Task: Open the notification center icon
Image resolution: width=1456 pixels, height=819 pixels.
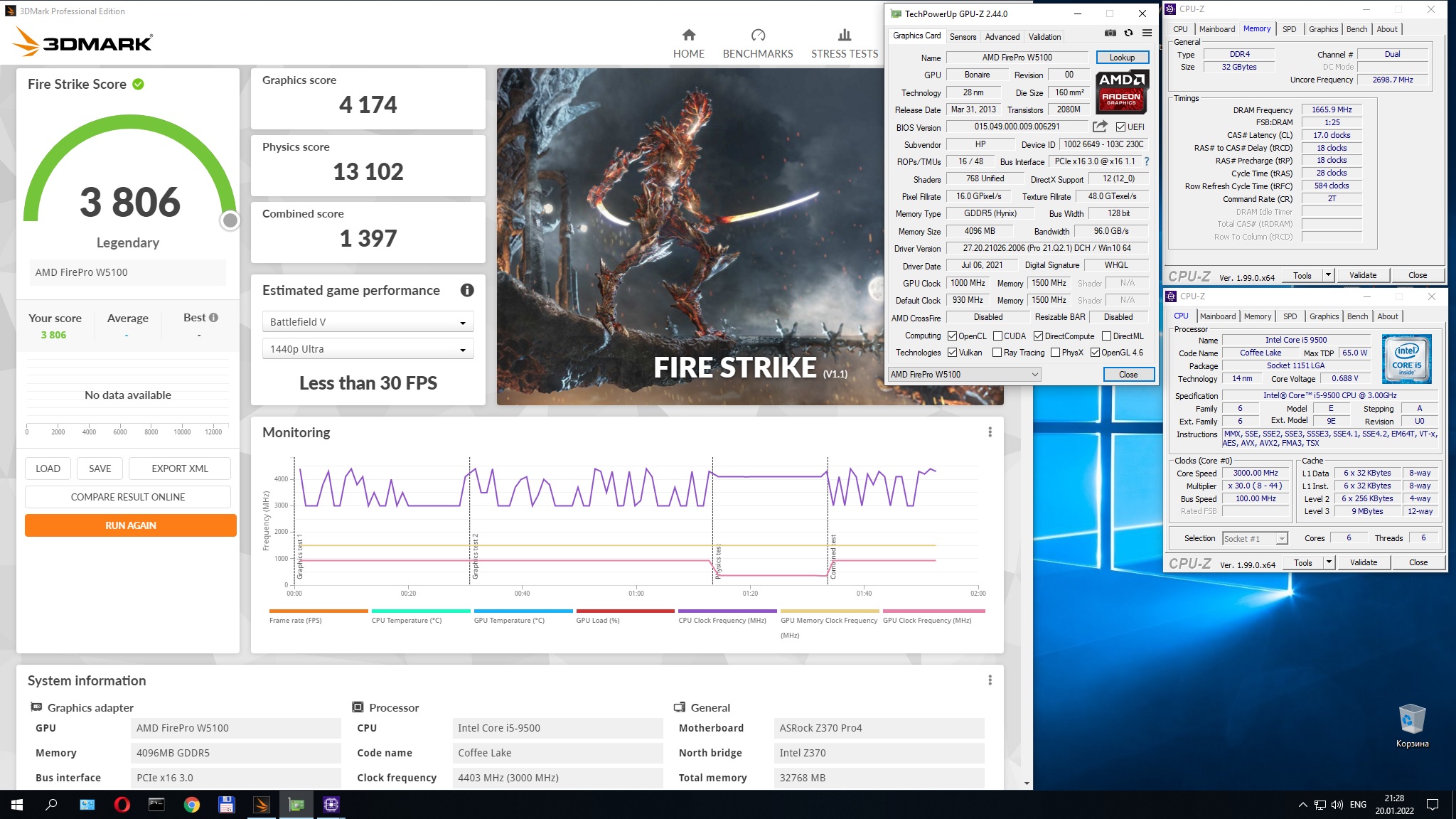Action: (x=1433, y=805)
